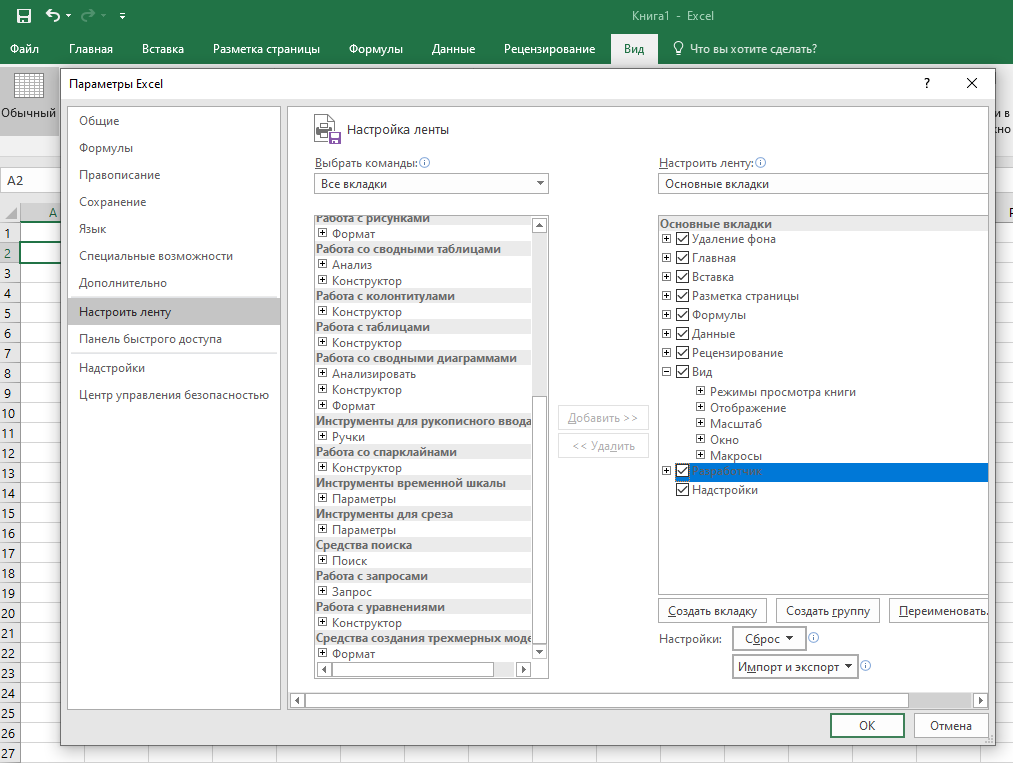Viewport: 1013px width, 763px height.
Task: Select 'Общие' in options sidebar
Action: click(174, 121)
